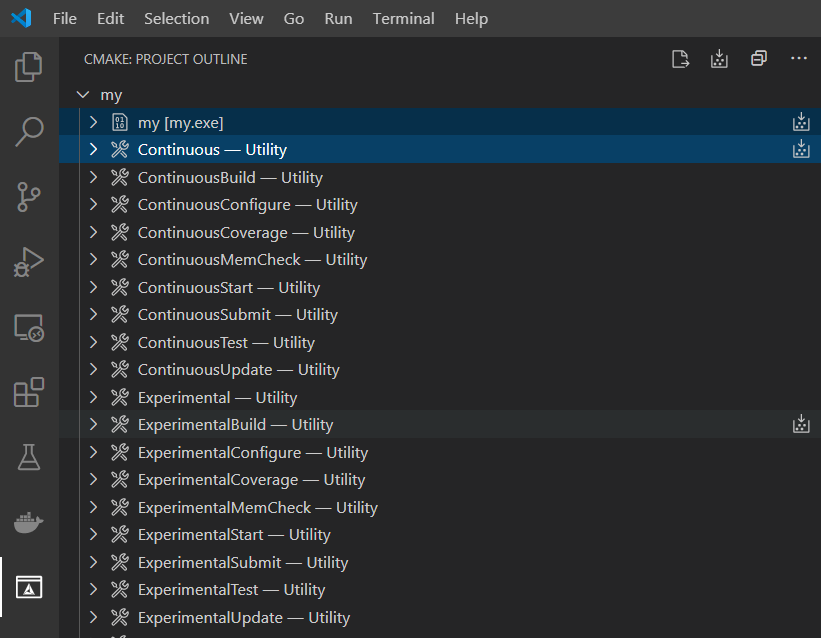
Task: Click tools icon beside ExperimentalCoverage
Action: coord(120,480)
